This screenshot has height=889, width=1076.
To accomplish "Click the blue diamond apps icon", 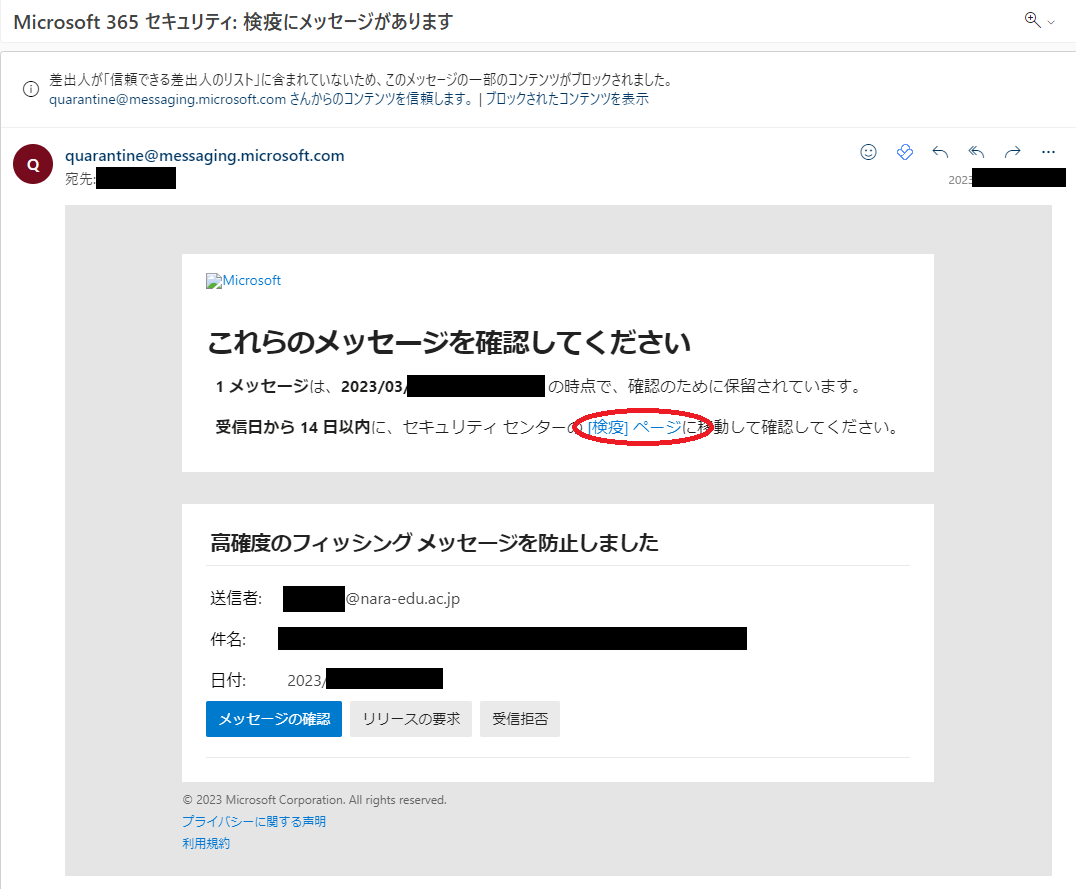I will pos(904,152).
